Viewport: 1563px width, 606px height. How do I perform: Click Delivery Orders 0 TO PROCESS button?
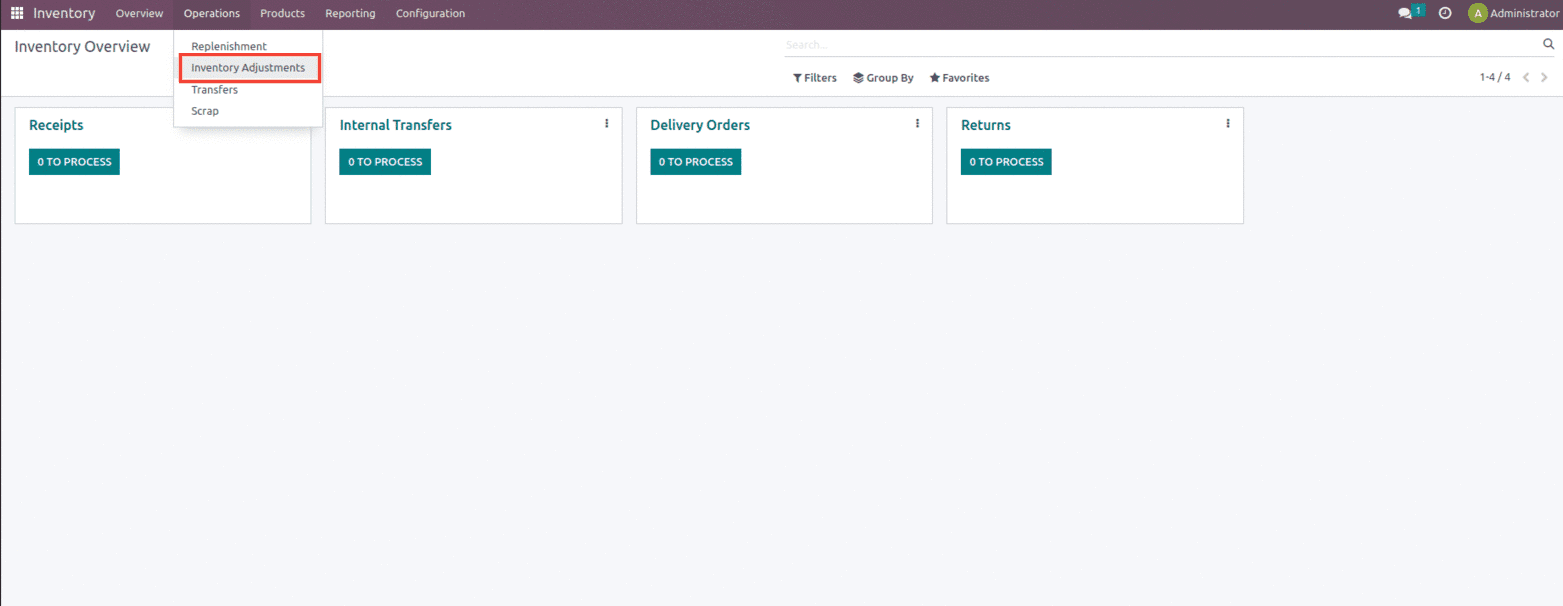pyautogui.click(x=696, y=162)
